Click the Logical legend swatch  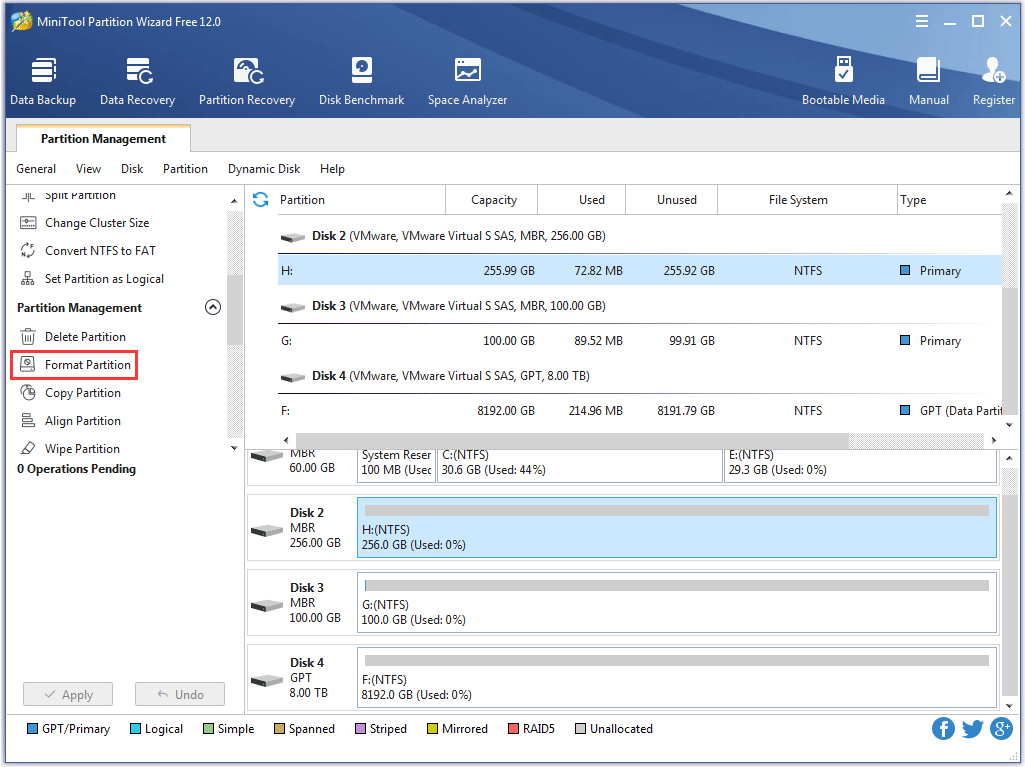point(135,728)
